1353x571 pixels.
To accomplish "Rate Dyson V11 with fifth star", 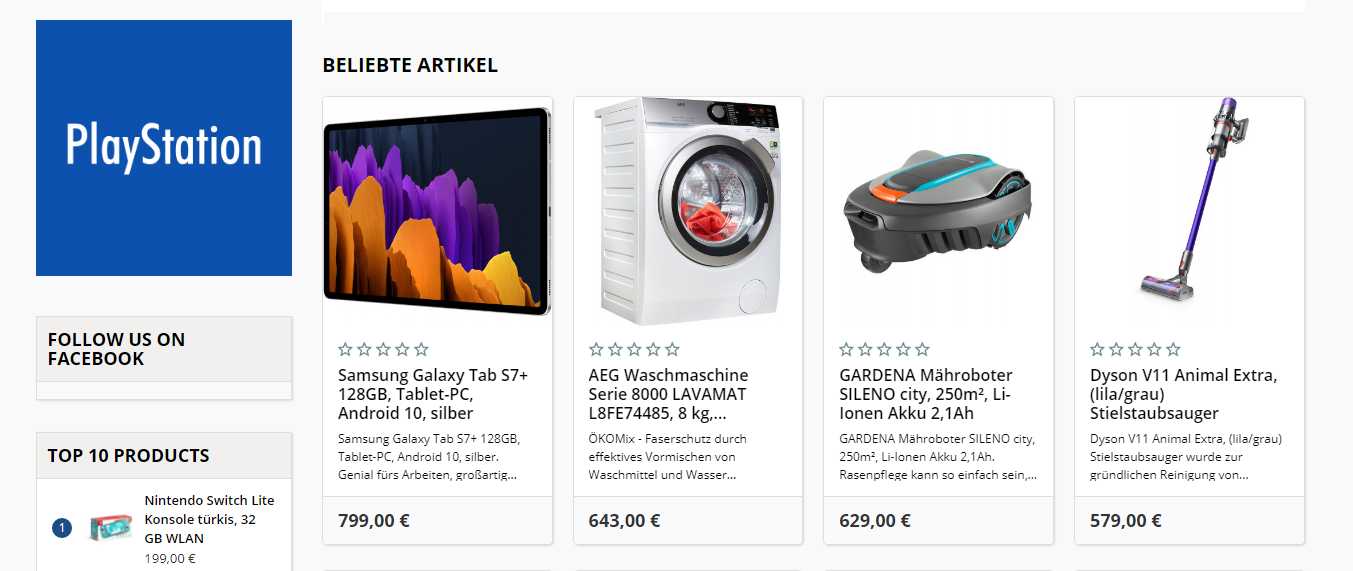I will (1173, 349).
